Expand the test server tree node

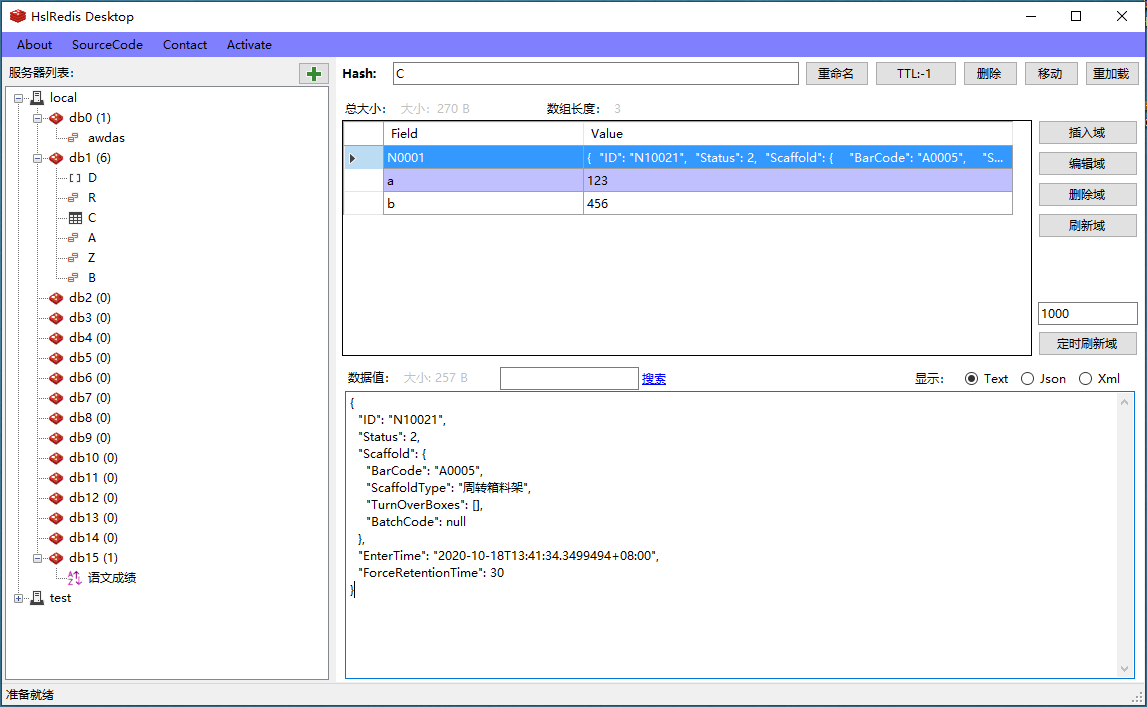click(19, 598)
